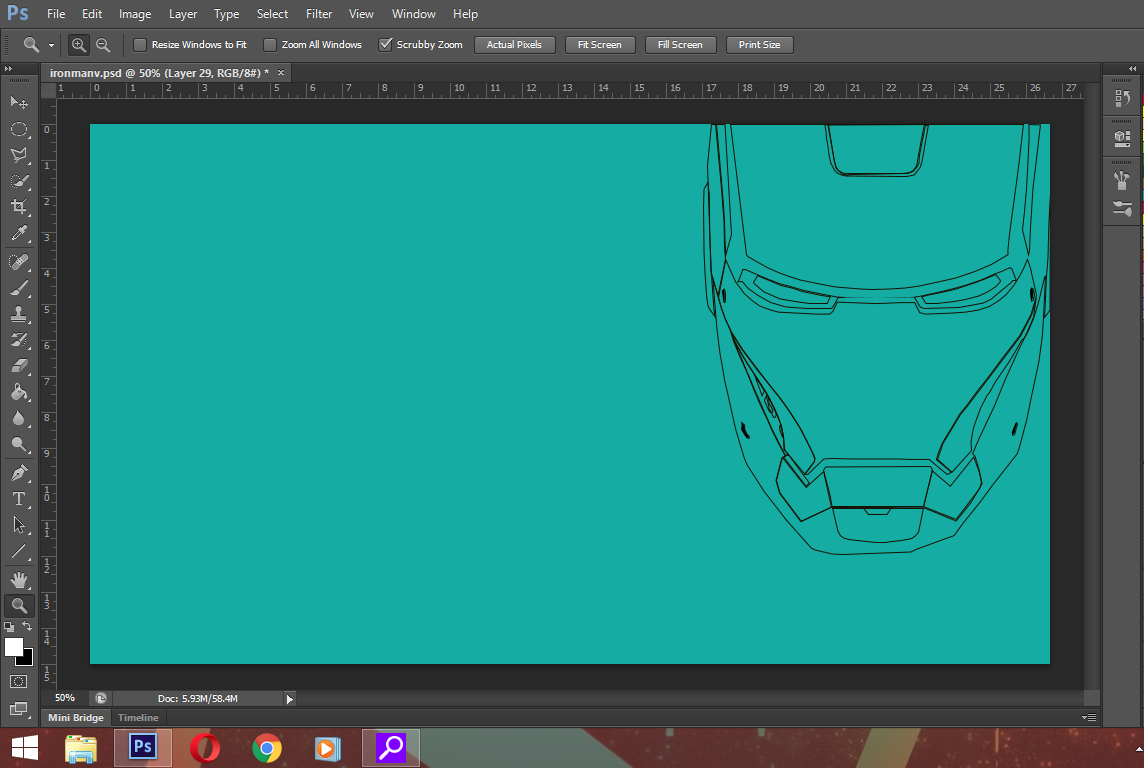Swap foreground and background colors
Screen dimensions: 1144x768
(27, 627)
